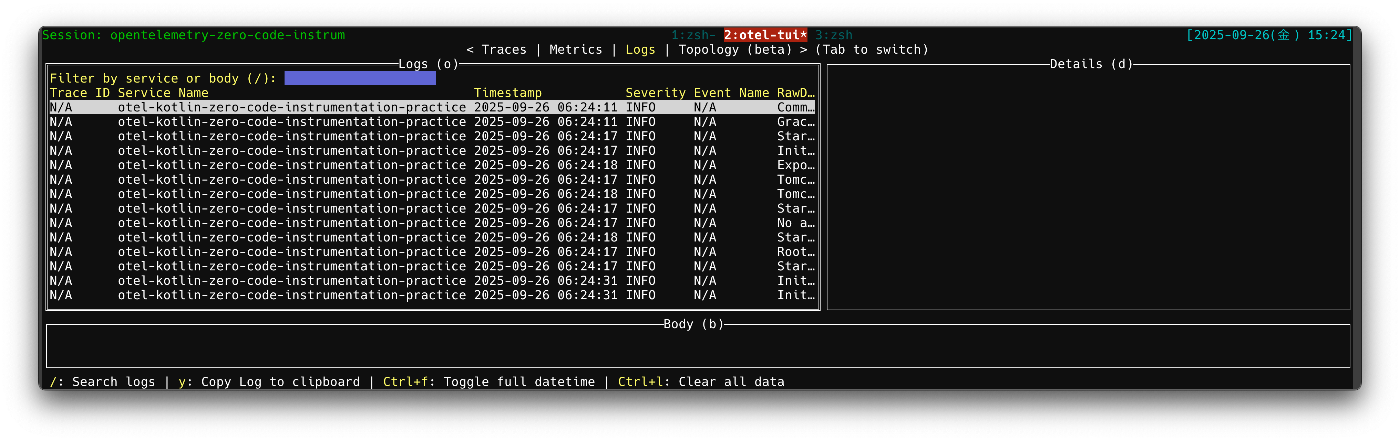Click the timestamp in the 'Root…' row

coord(546,252)
